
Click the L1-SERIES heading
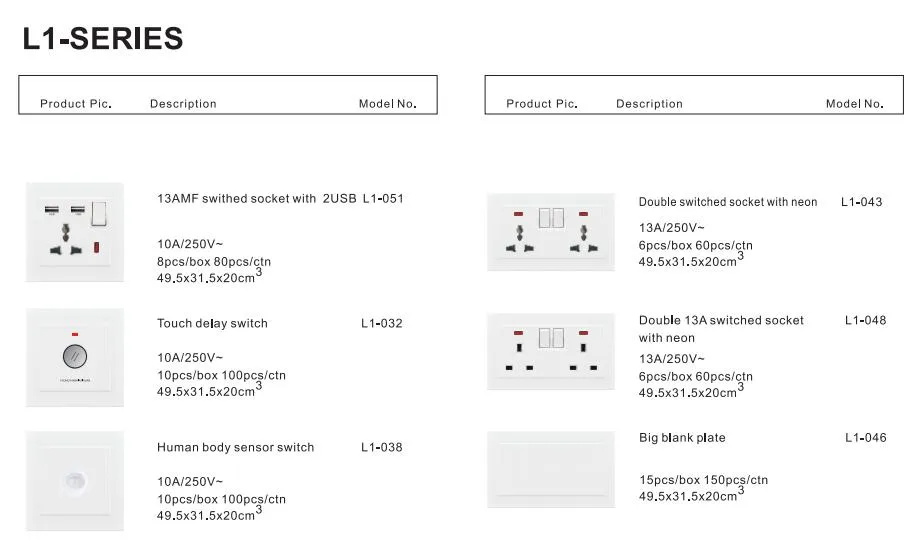tap(103, 38)
